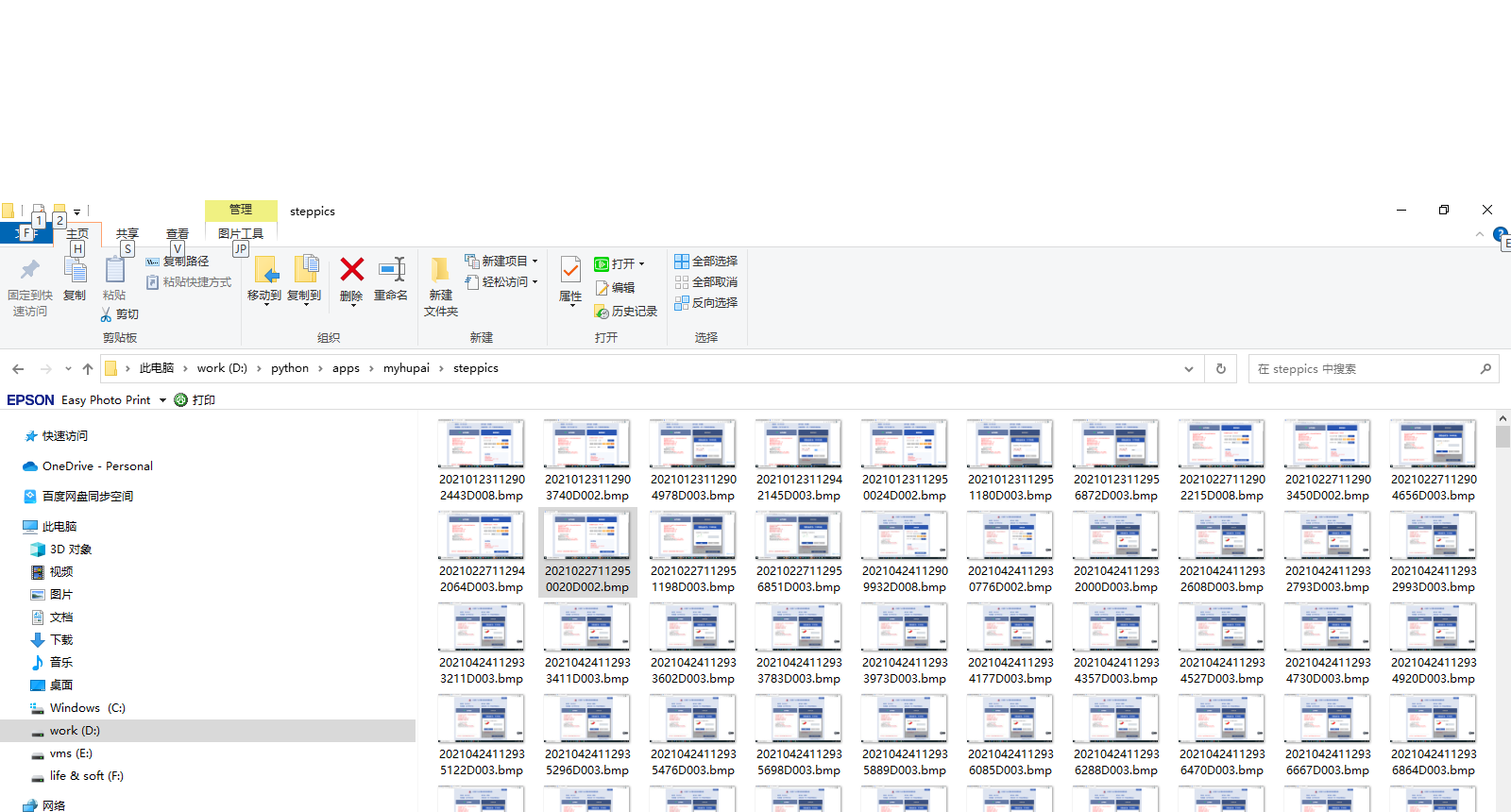Click the Pin to Quick access icon
1511x812 pixels.
click(x=30, y=270)
